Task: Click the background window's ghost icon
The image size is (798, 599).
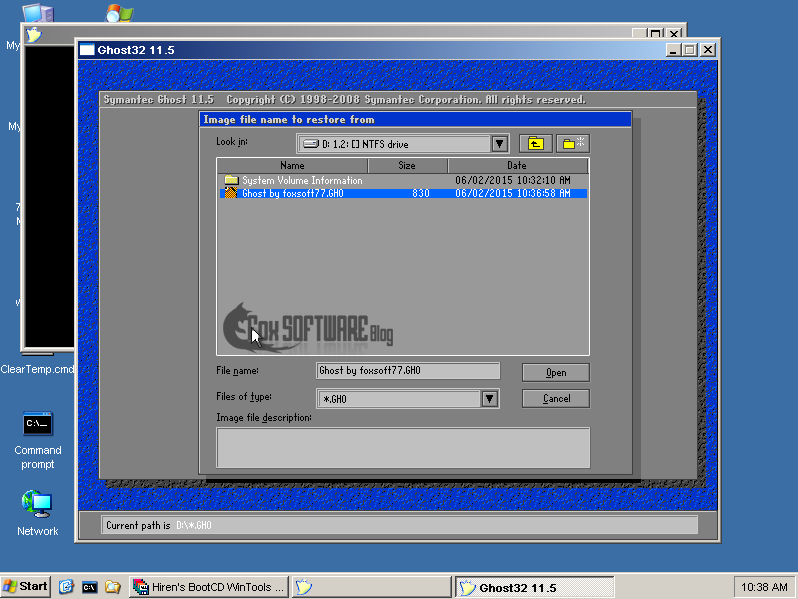Action: (34, 35)
